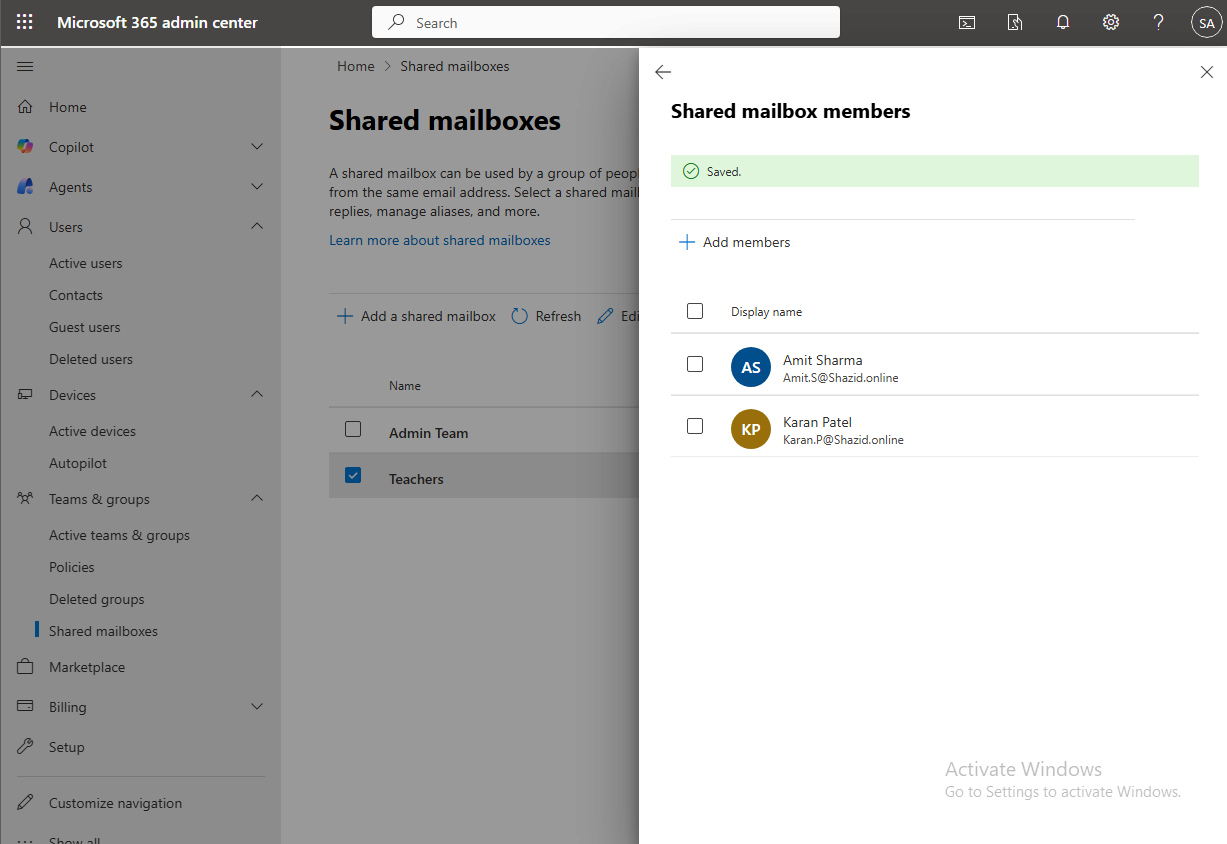This screenshot has width=1227, height=844.
Task: Click the Billing card icon
Action: [x=26, y=707]
